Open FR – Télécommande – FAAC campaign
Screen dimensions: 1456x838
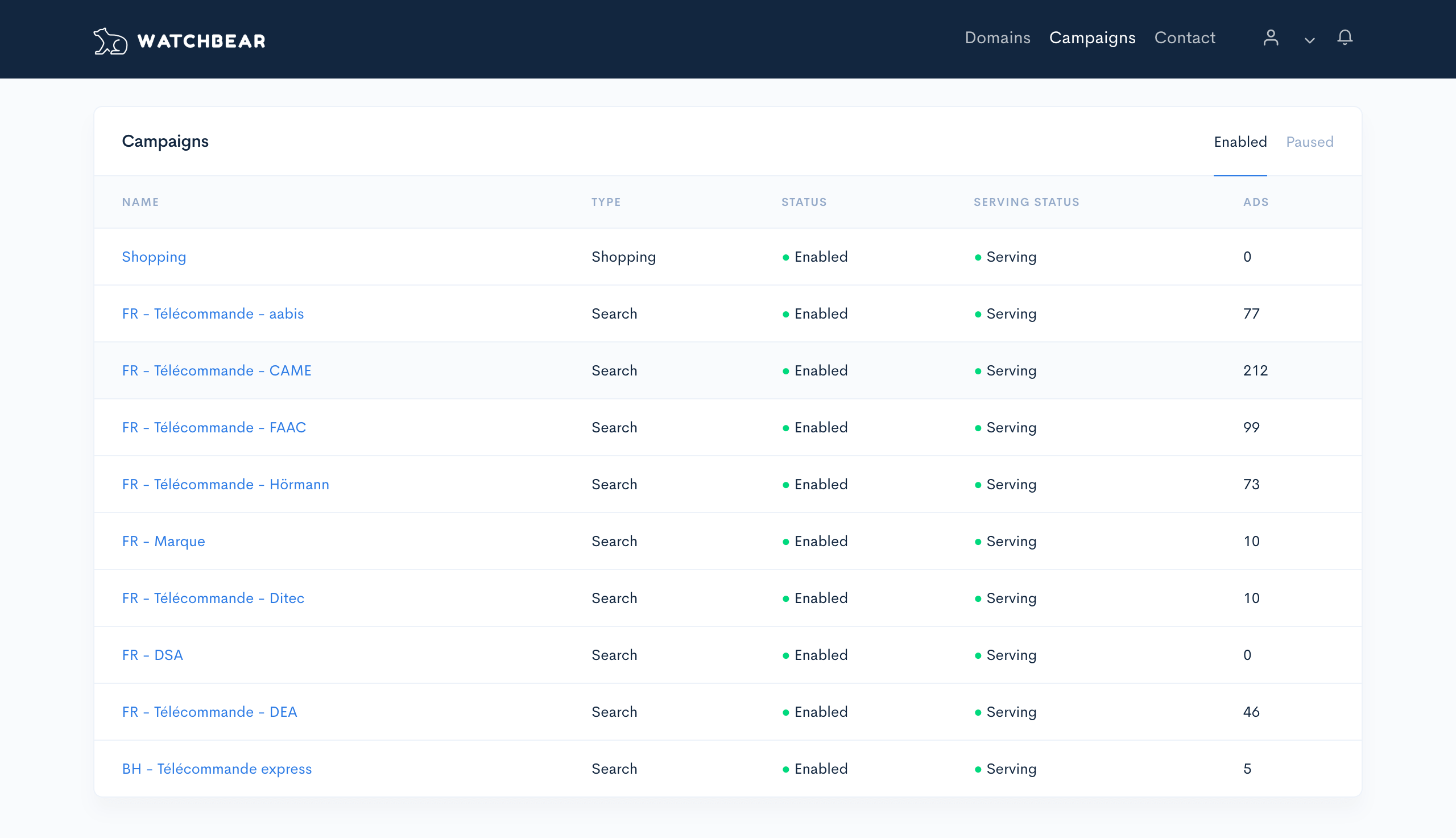tap(213, 428)
